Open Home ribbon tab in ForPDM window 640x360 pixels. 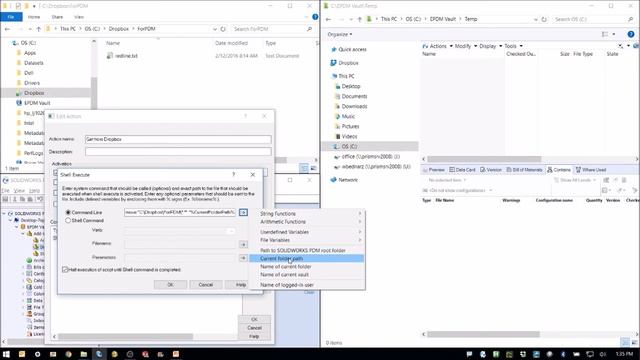click(34, 17)
